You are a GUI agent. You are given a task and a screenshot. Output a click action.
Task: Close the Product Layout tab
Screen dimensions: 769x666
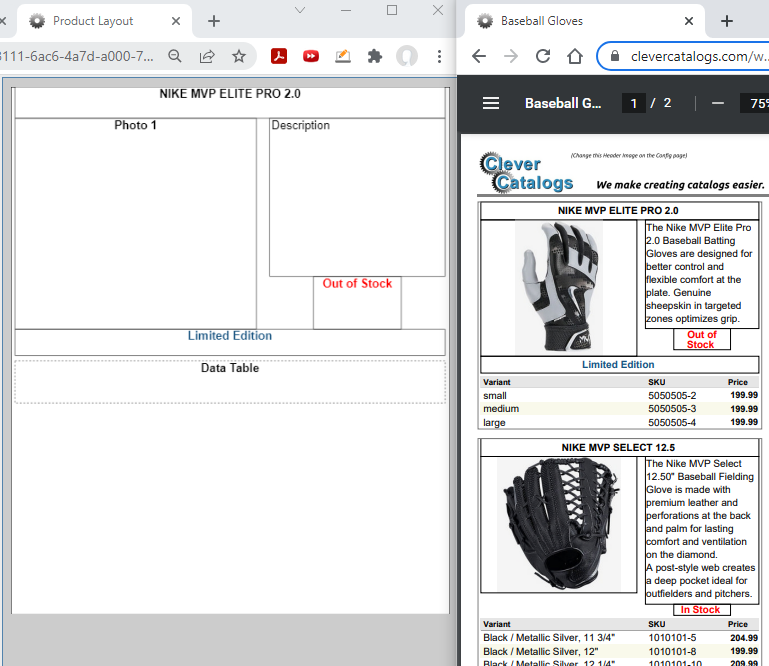pos(176,21)
